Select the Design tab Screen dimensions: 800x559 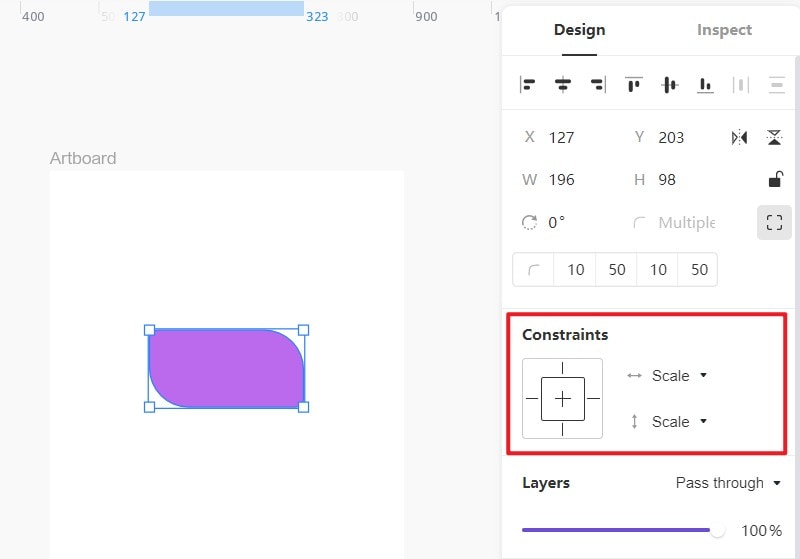(x=579, y=30)
